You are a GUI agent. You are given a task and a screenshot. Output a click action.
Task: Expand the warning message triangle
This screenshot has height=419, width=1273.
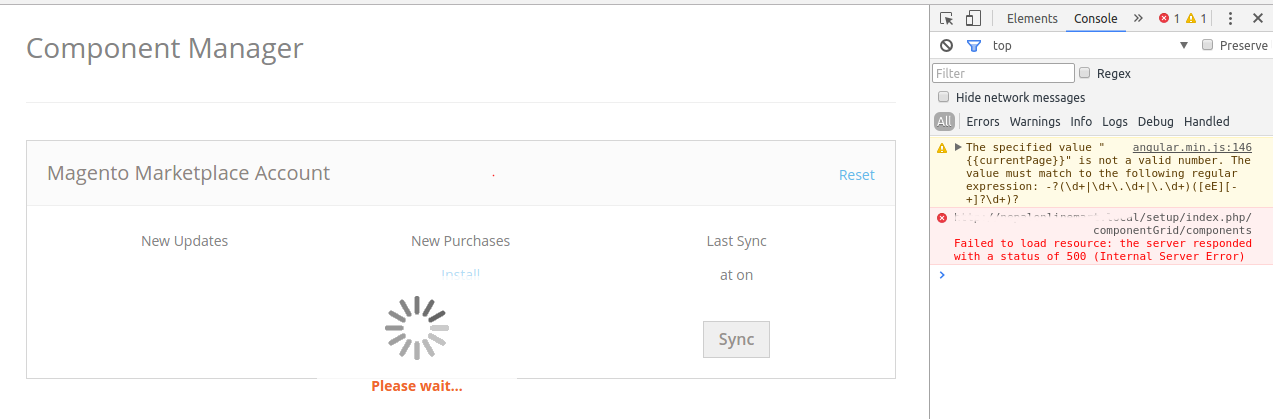click(958, 147)
